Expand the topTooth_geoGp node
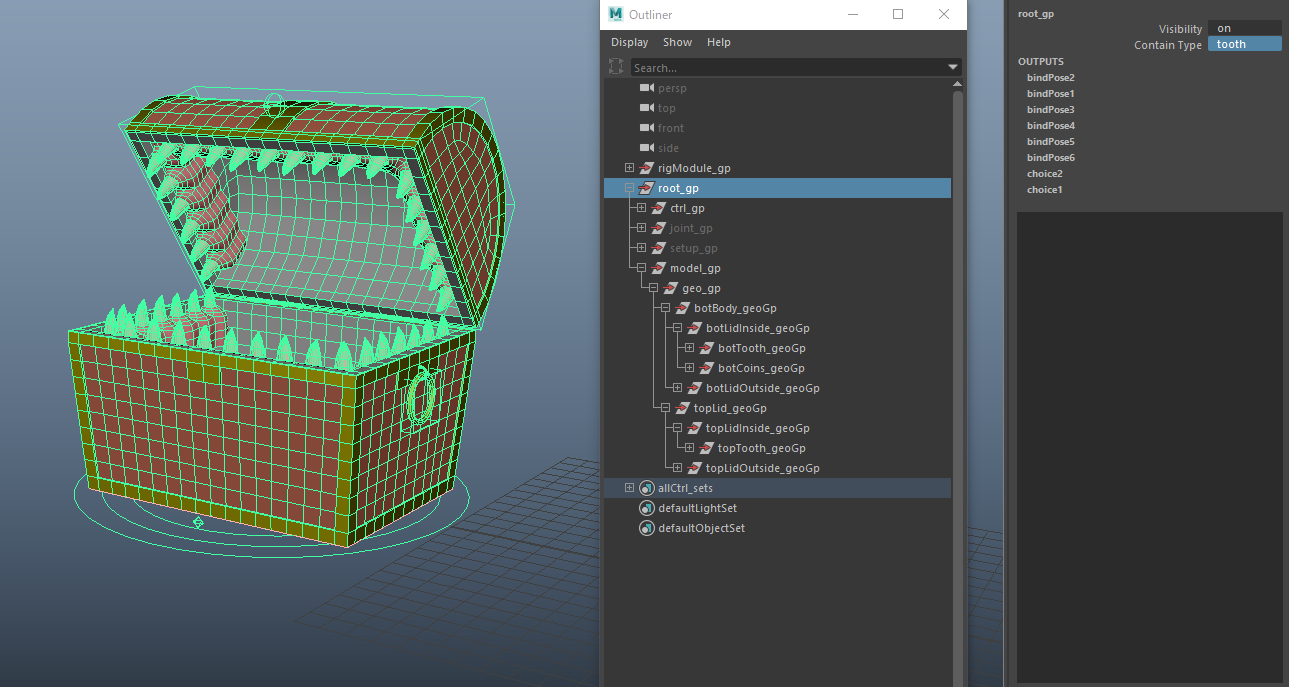Screen dimensions: 1289x687 (x=689, y=448)
